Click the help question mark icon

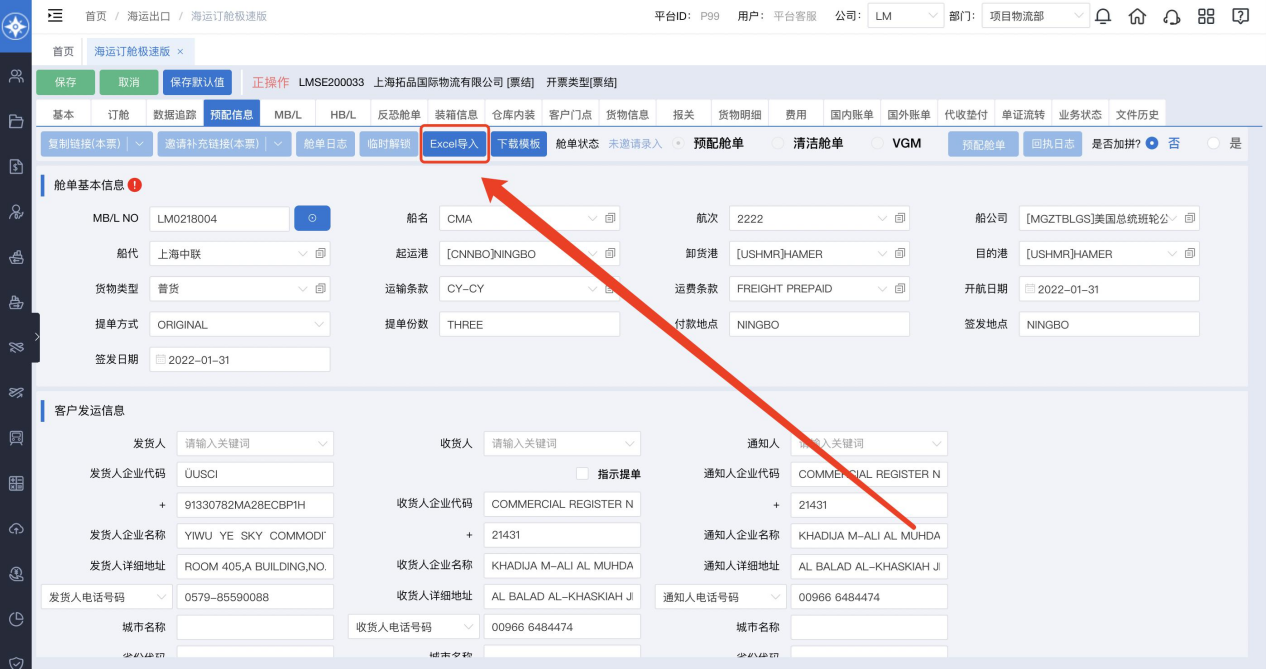1241,16
